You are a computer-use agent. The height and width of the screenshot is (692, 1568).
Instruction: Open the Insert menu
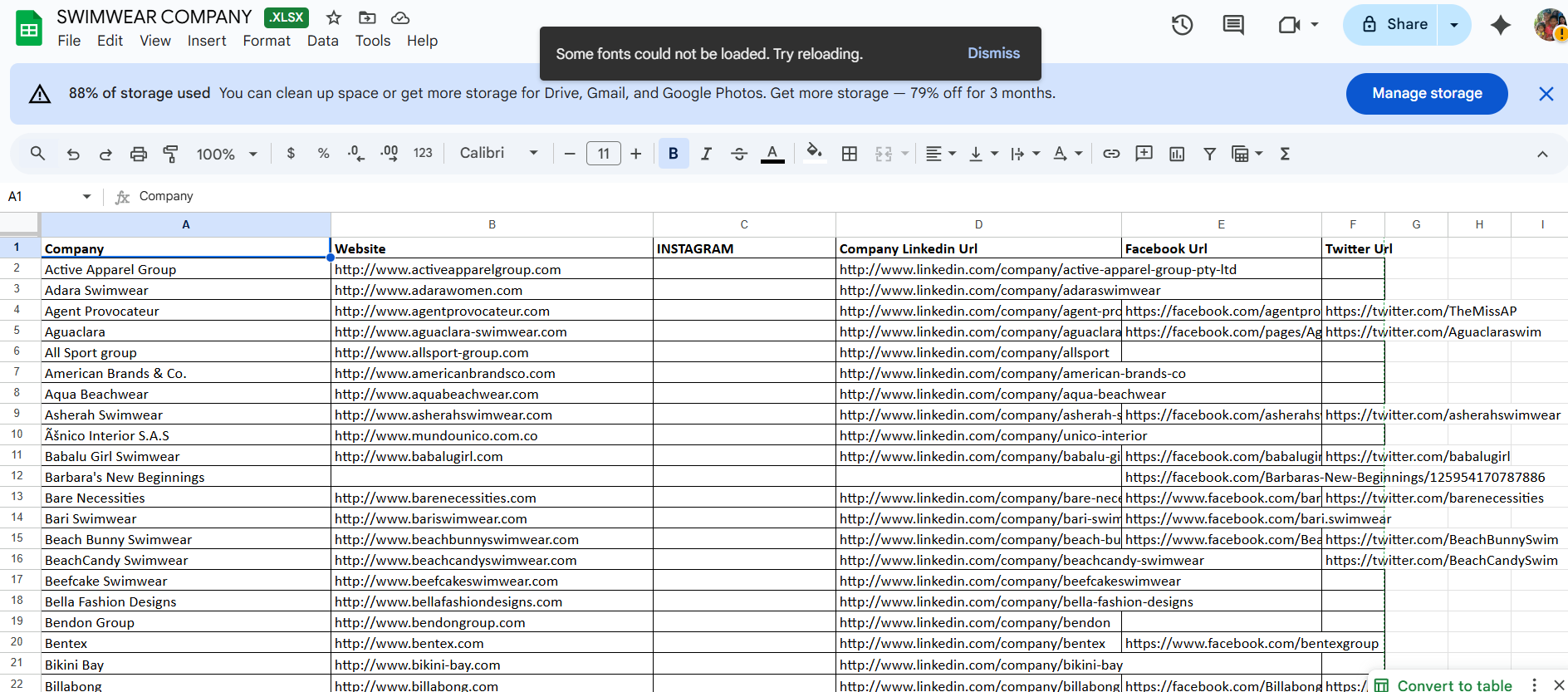207,41
